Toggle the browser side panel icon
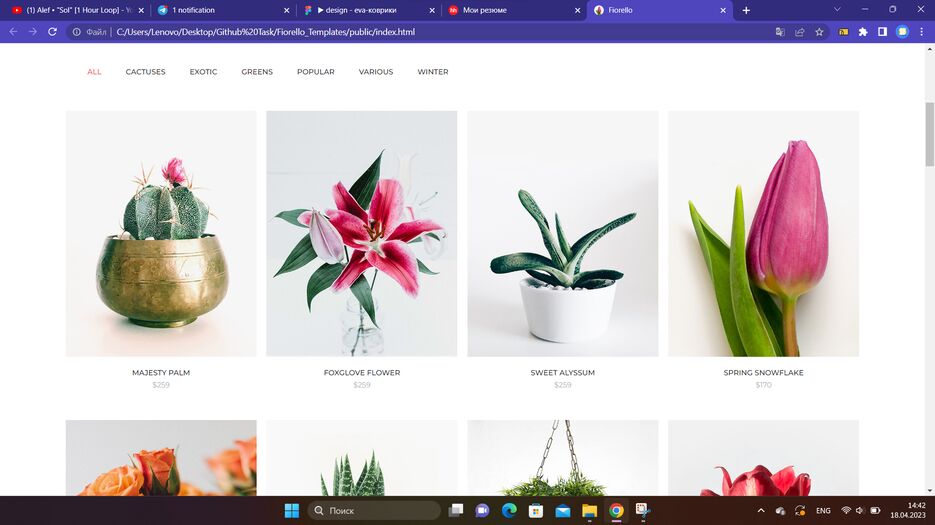The height and width of the screenshot is (525, 935). pyautogui.click(x=883, y=32)
